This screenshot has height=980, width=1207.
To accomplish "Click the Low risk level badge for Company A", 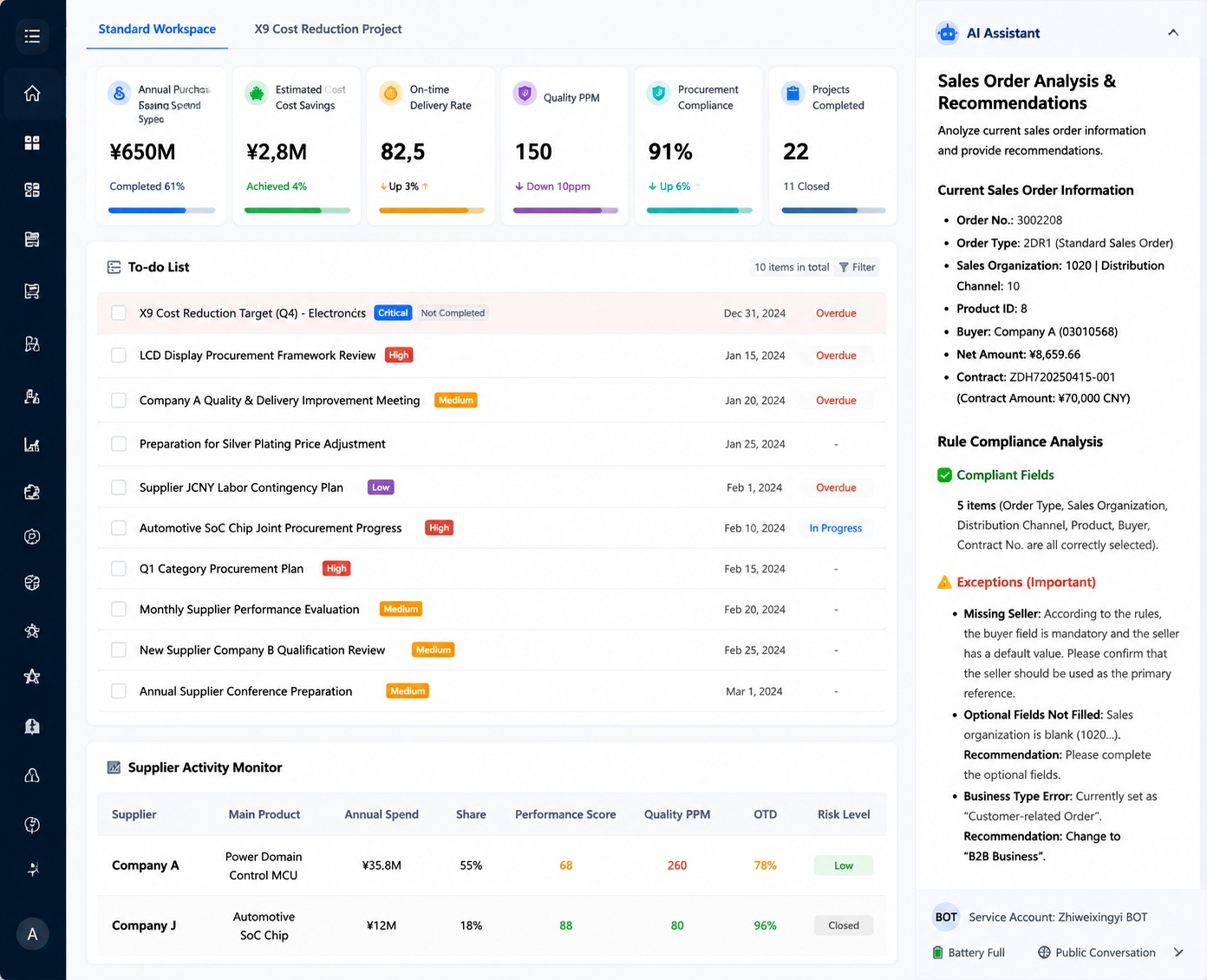I will 844,866.
